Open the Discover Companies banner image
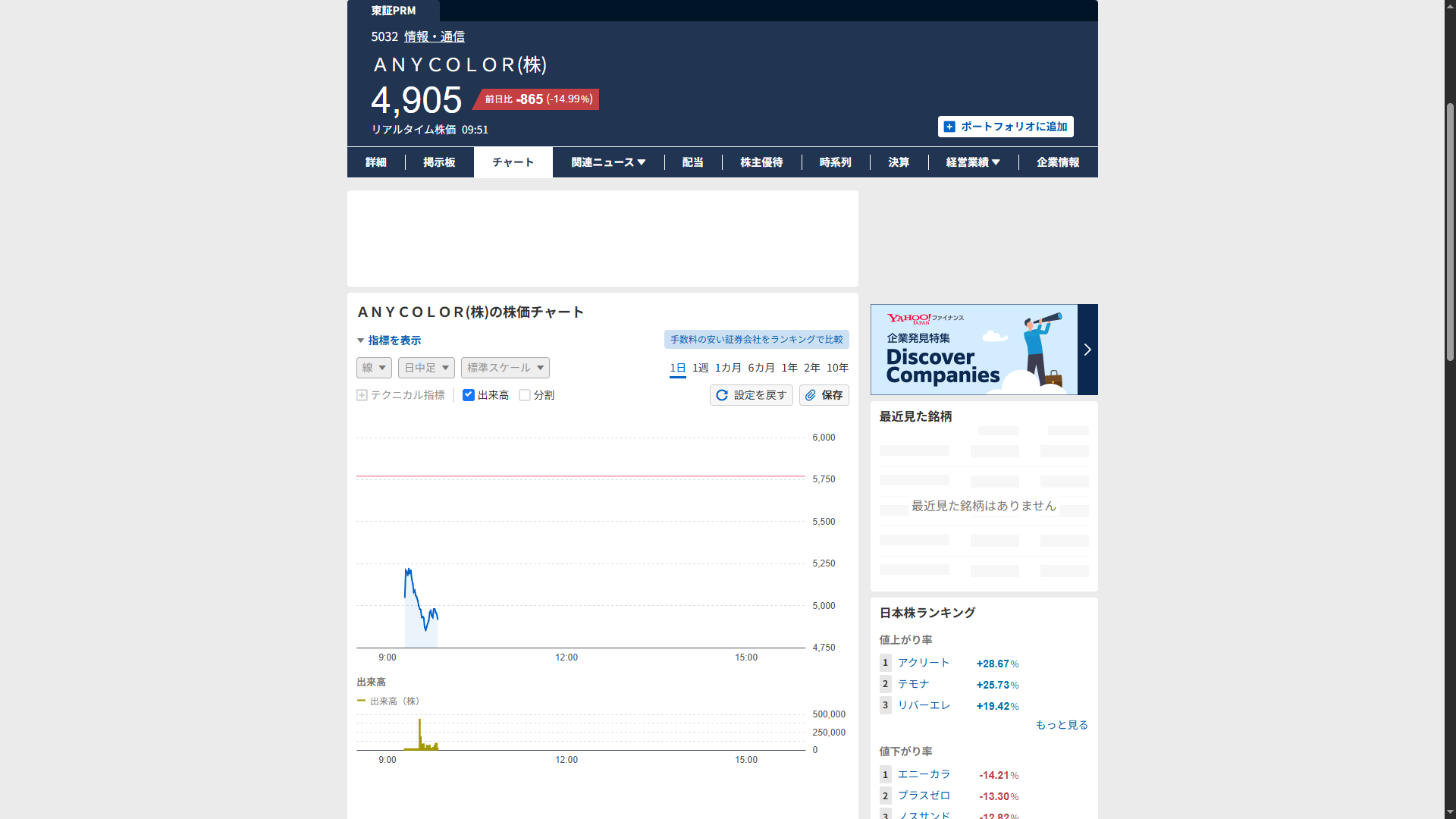Image resolution: width=1456 pixels, height=819 pixels. [973, 350]
